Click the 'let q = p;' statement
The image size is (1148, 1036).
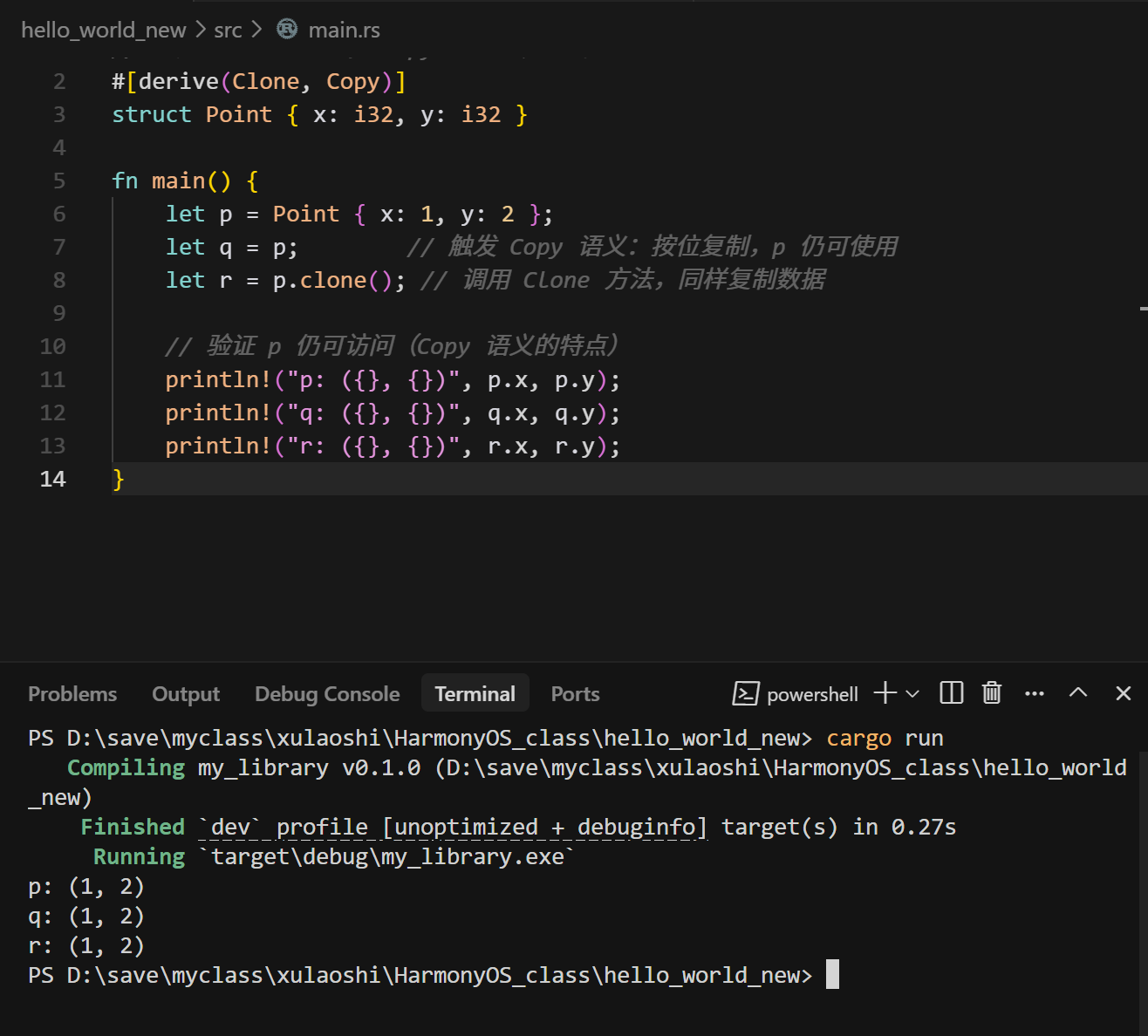(x=232, y=247)
